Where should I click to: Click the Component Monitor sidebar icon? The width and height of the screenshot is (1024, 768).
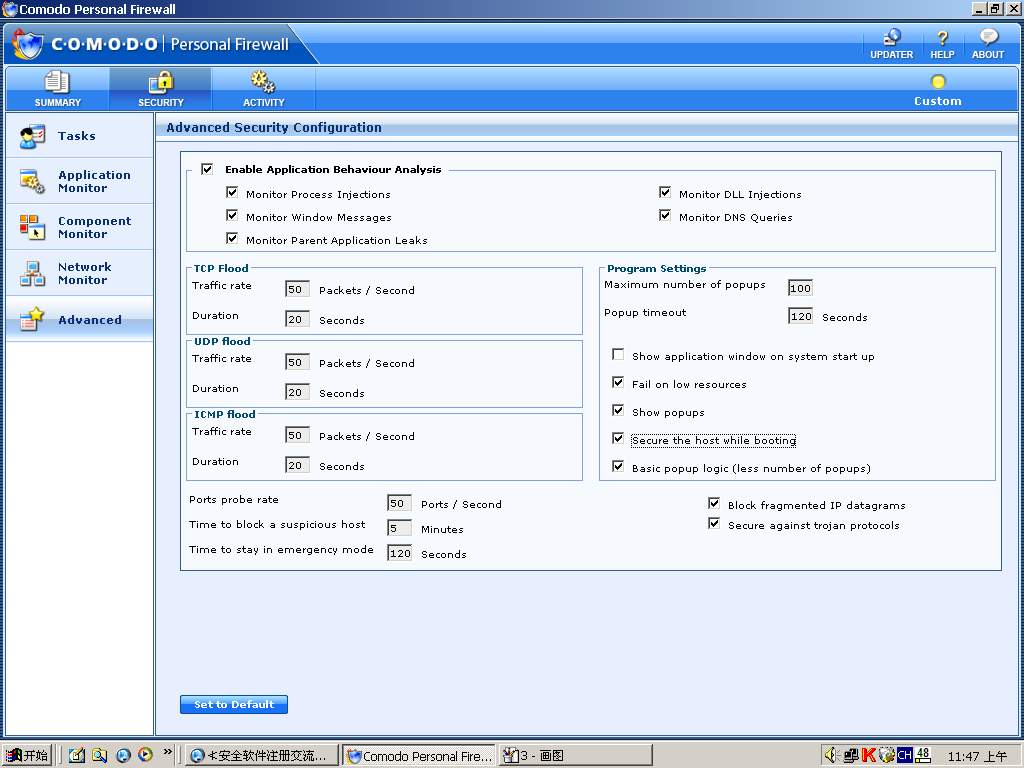[x=32, y=227]
